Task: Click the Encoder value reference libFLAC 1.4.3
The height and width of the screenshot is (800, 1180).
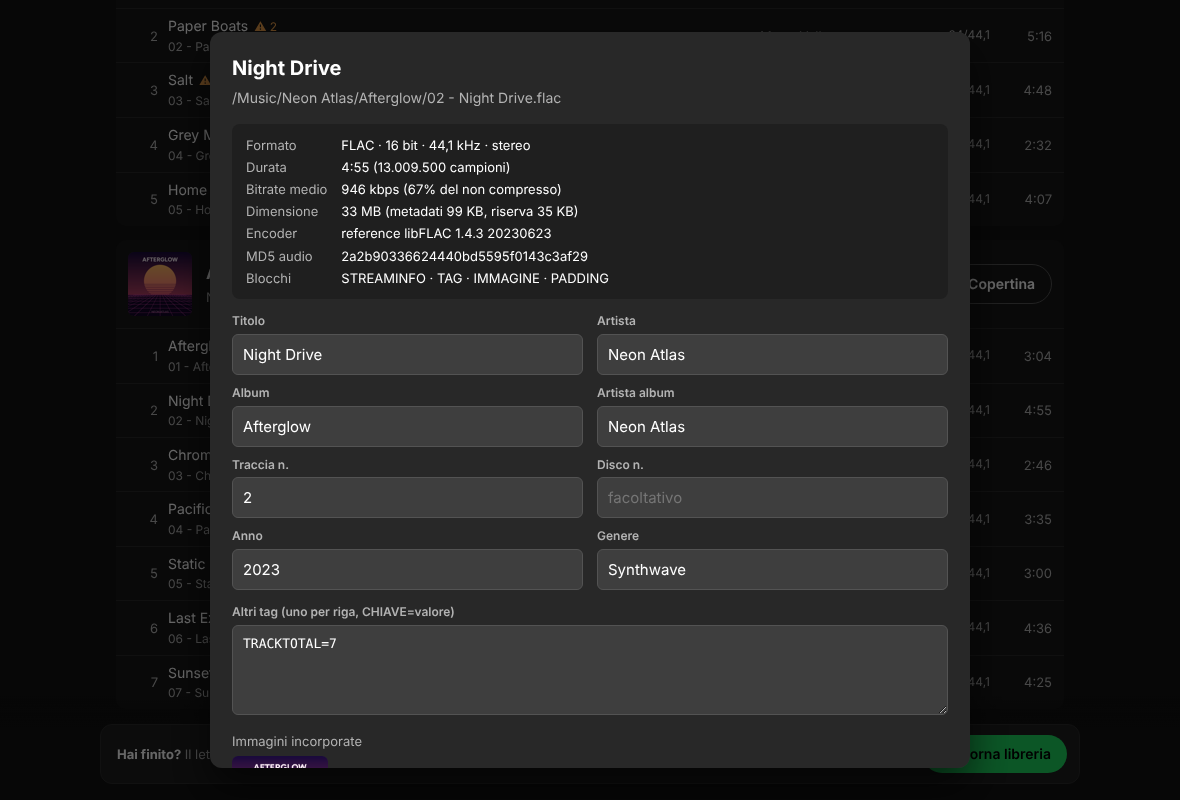Action: tap(446, 233)
